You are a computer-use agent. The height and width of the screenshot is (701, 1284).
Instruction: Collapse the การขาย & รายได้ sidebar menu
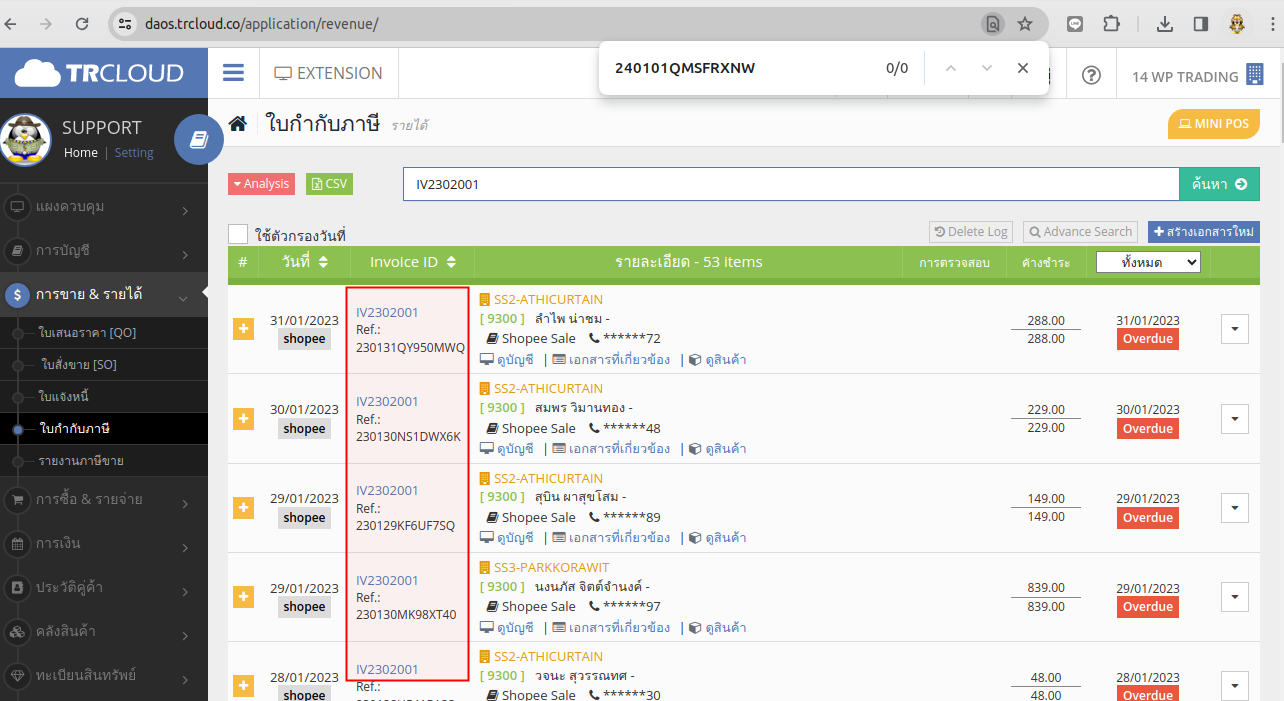104,294
